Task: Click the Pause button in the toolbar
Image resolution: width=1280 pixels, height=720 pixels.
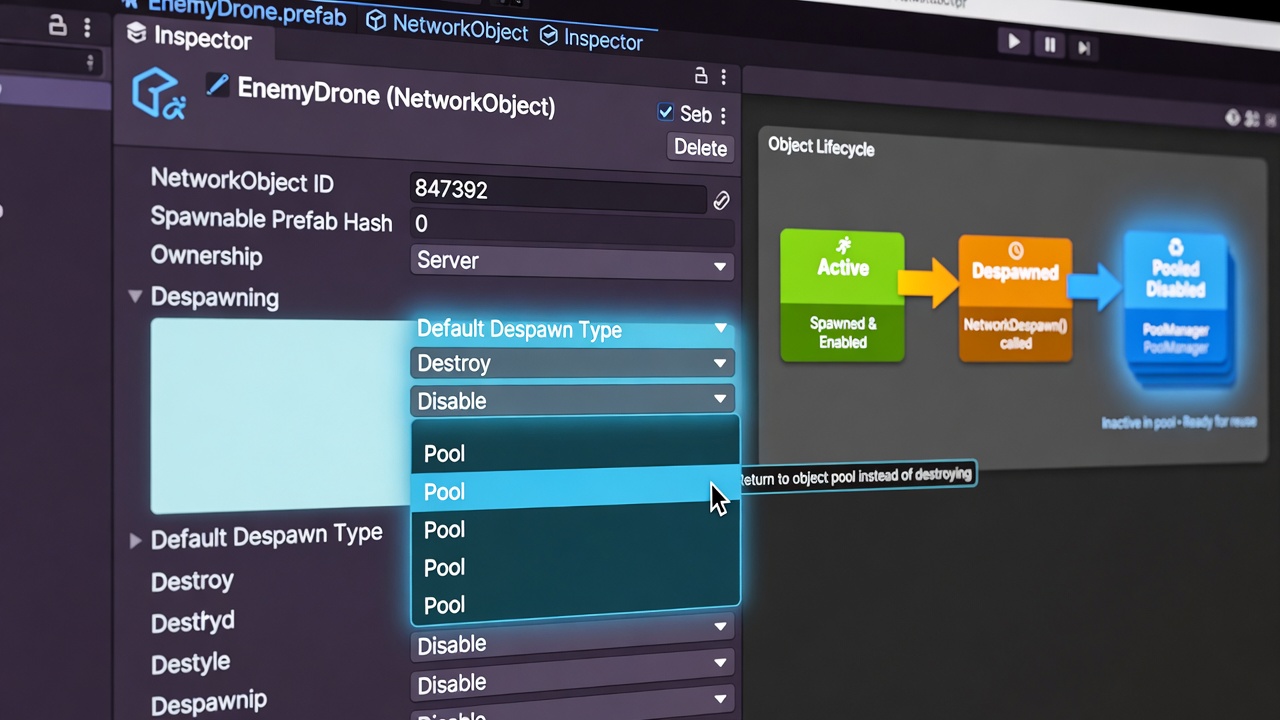Action: [1050, 45]
